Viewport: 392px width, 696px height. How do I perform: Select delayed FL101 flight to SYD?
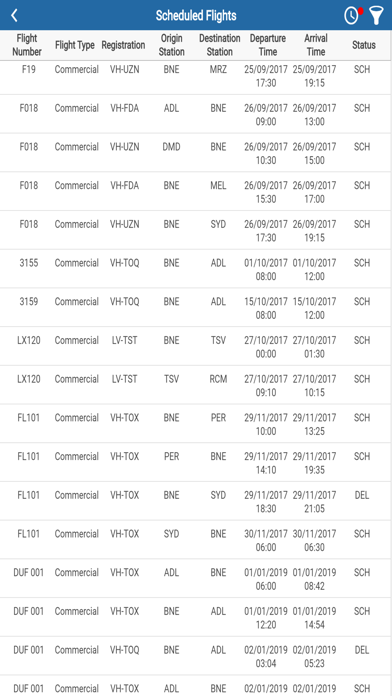point(196,501)
